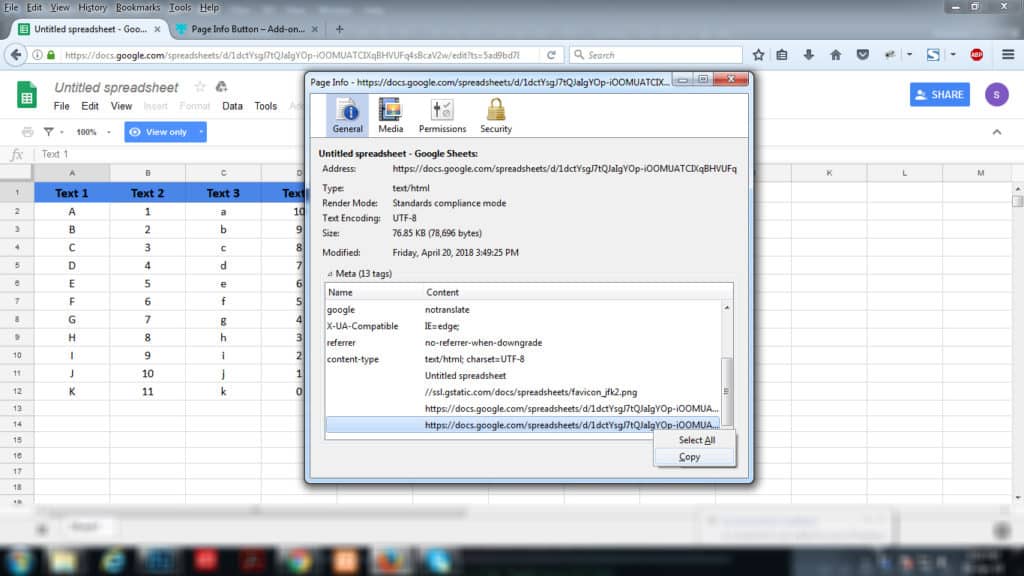Image resolution: width=1024 pixels, height=576 pixels.
Task: Open the Security tab in Page Info
Action: coord(496,116)
